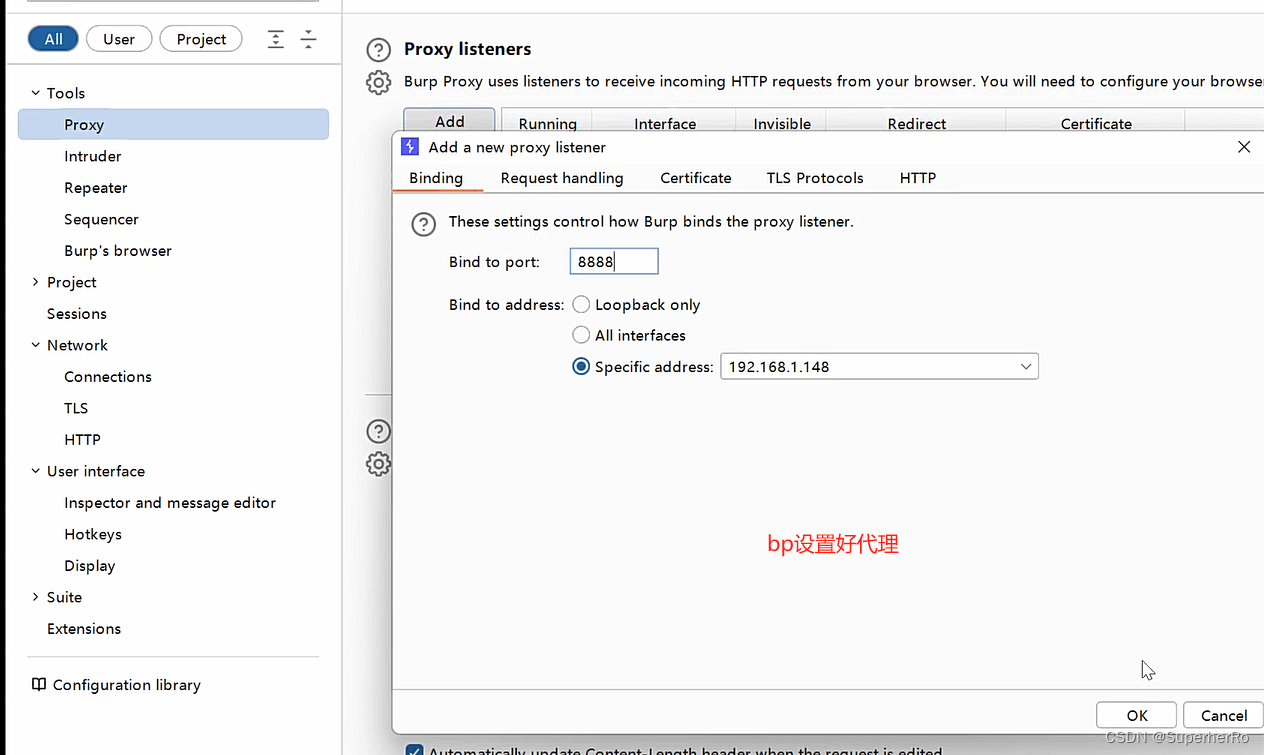This screenshot has height=755, width=1264.
Task: Switch to the Request handling tab
Action: click(x=562, y=178)
